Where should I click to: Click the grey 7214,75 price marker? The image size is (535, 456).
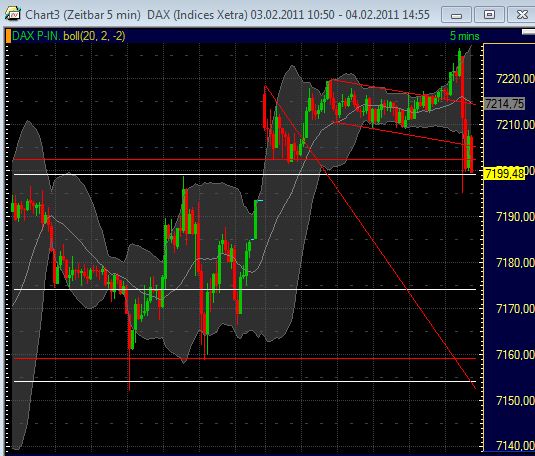[504, 103]
